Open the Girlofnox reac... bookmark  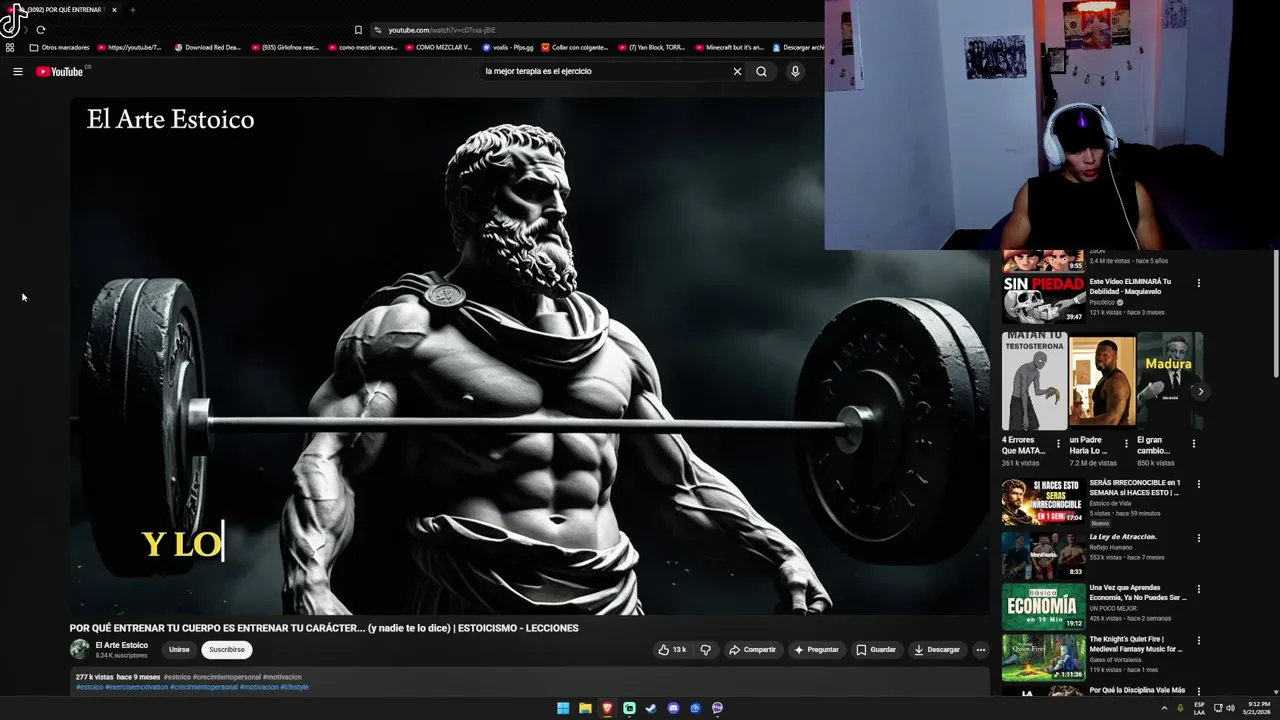(285, 47)
